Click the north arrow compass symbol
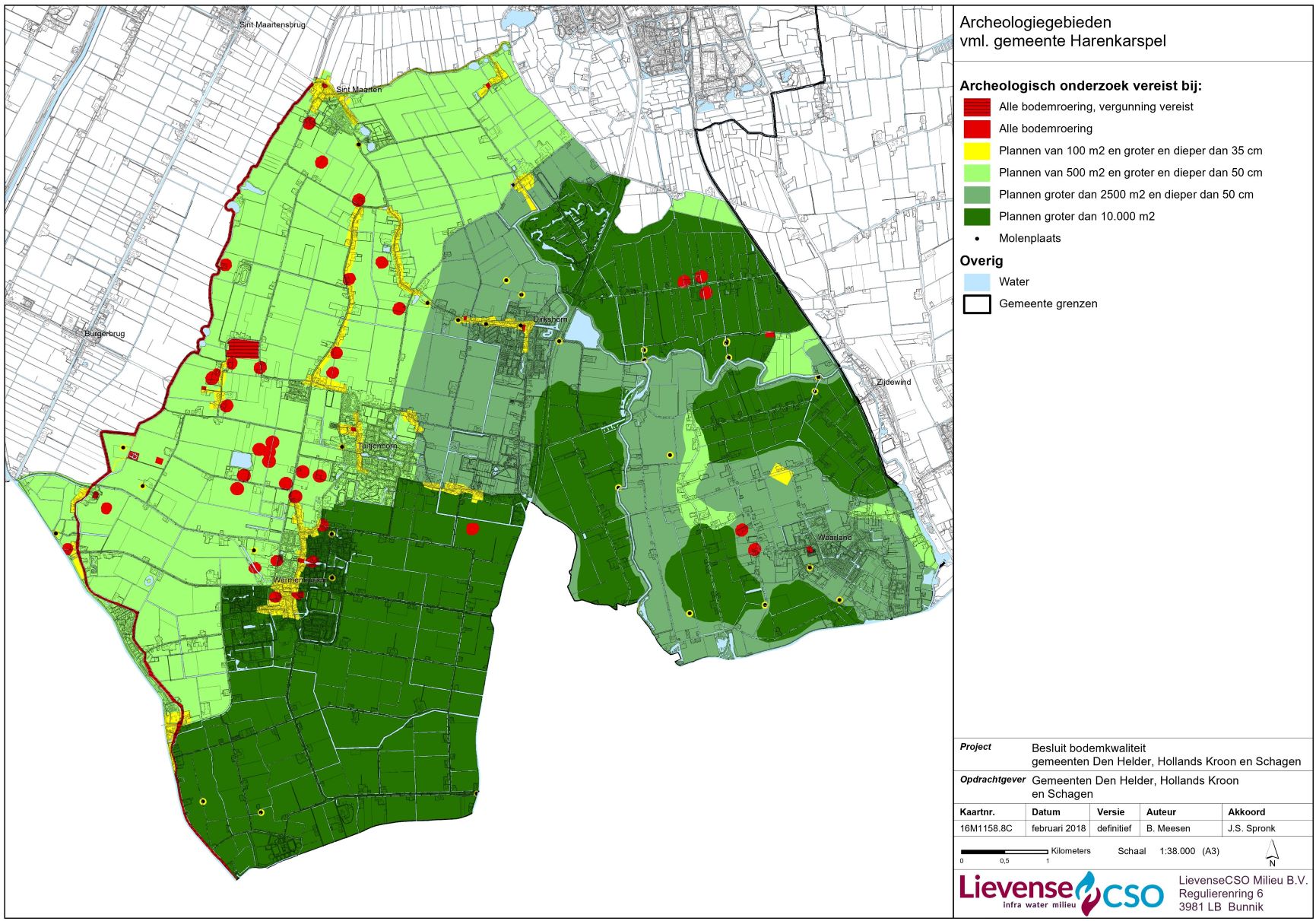 [x=1272, y=852]
